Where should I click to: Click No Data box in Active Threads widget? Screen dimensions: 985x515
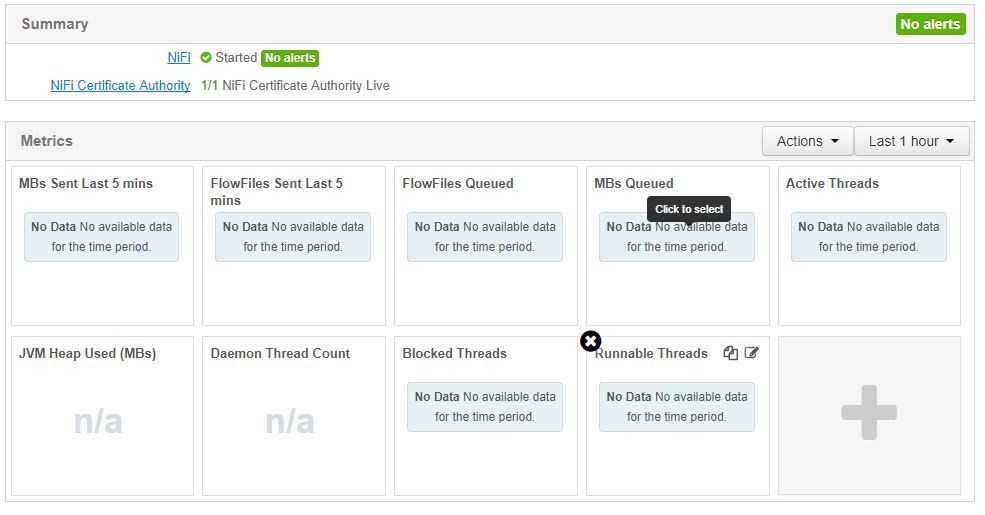tap(869, 237)
